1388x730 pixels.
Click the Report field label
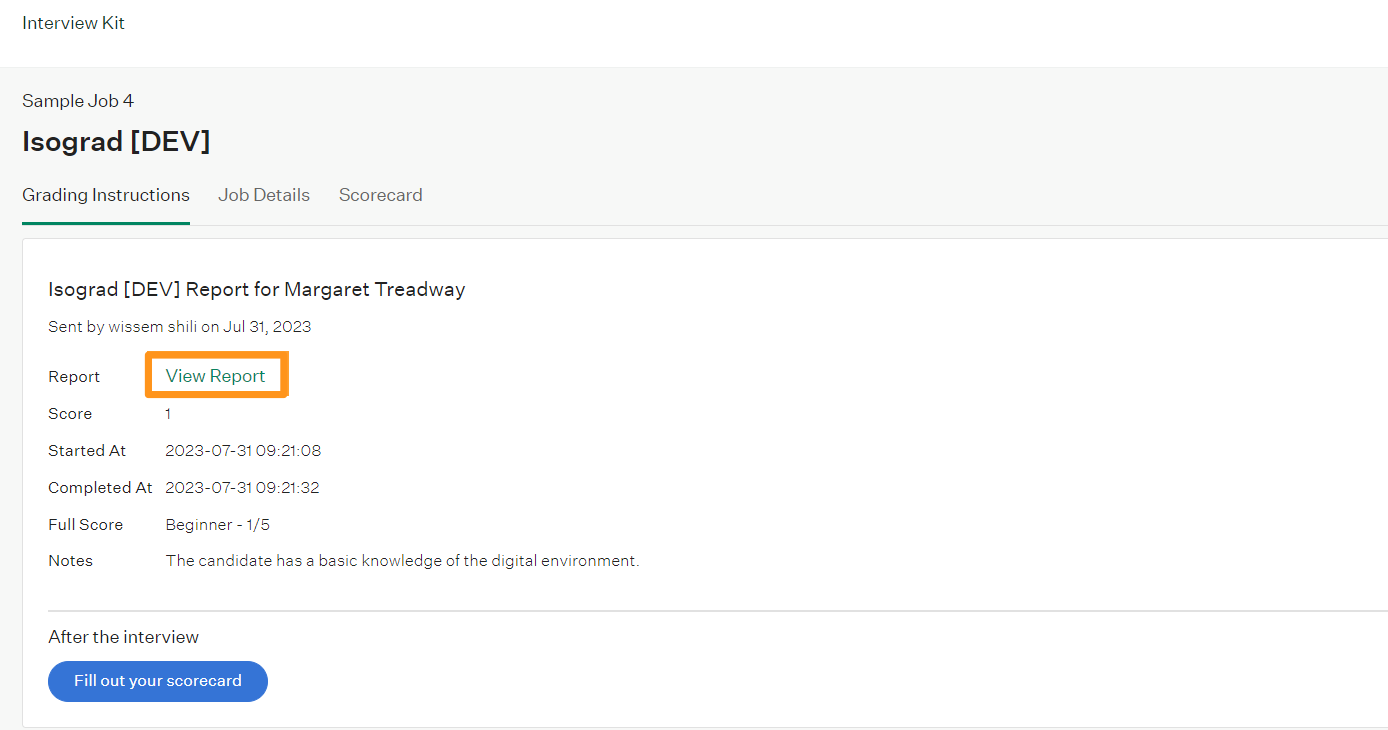74,376
